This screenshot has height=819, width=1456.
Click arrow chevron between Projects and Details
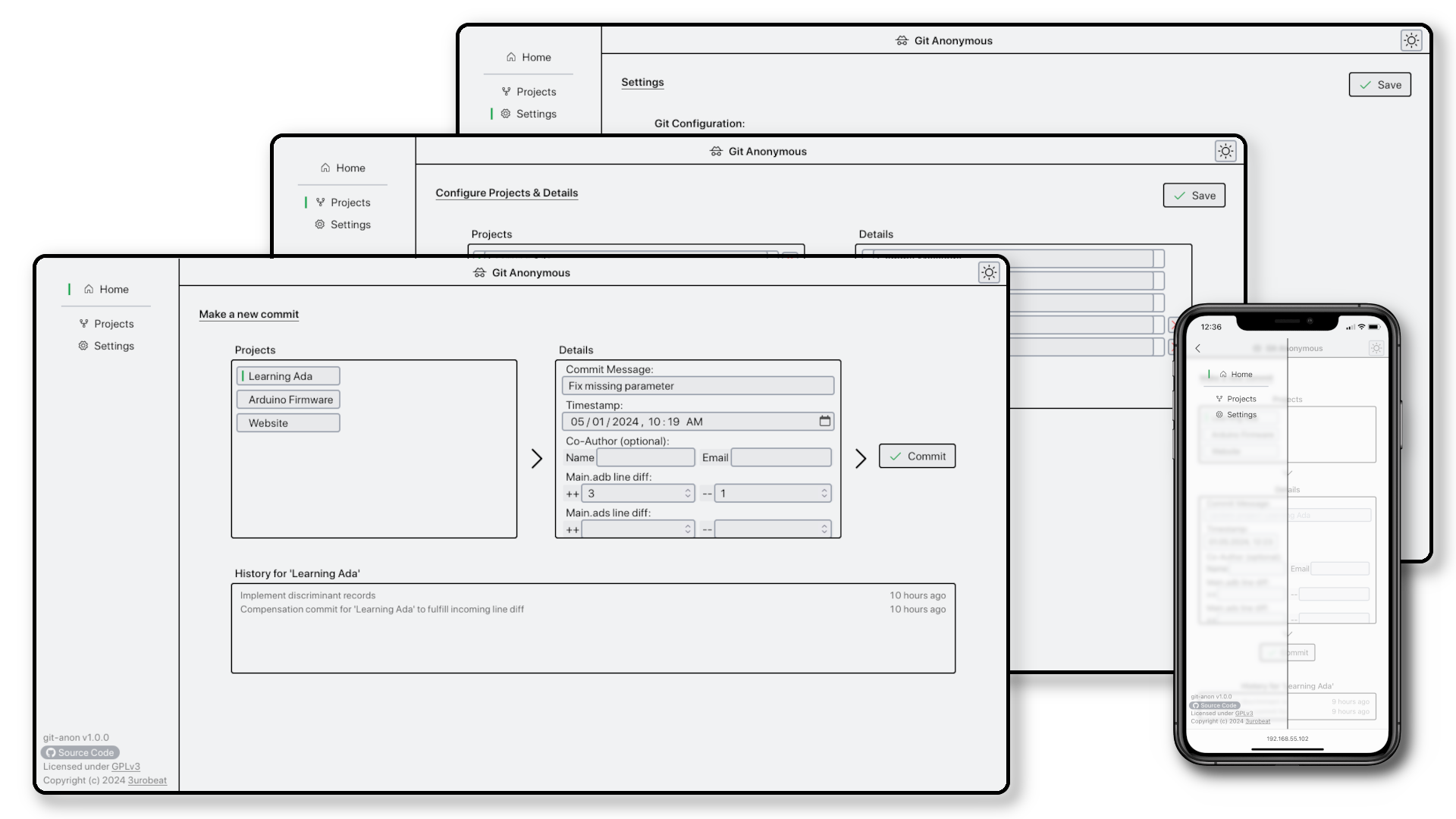536,458
